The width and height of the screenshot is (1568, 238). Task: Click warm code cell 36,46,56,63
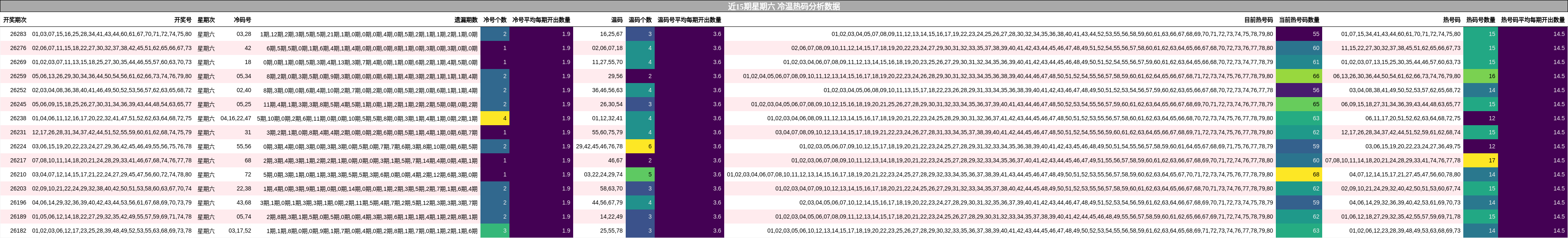608,90
